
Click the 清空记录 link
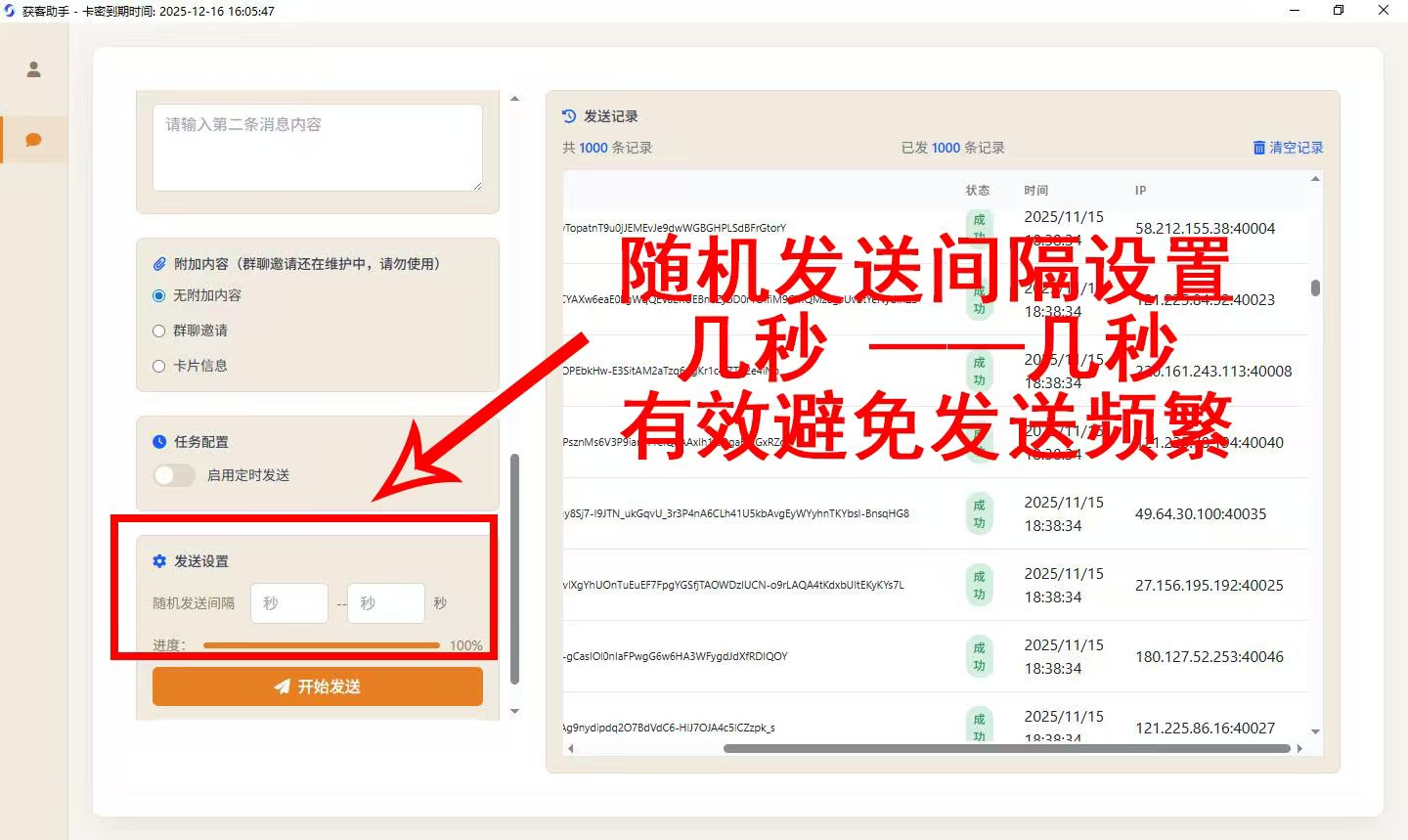coord(1296,148)
